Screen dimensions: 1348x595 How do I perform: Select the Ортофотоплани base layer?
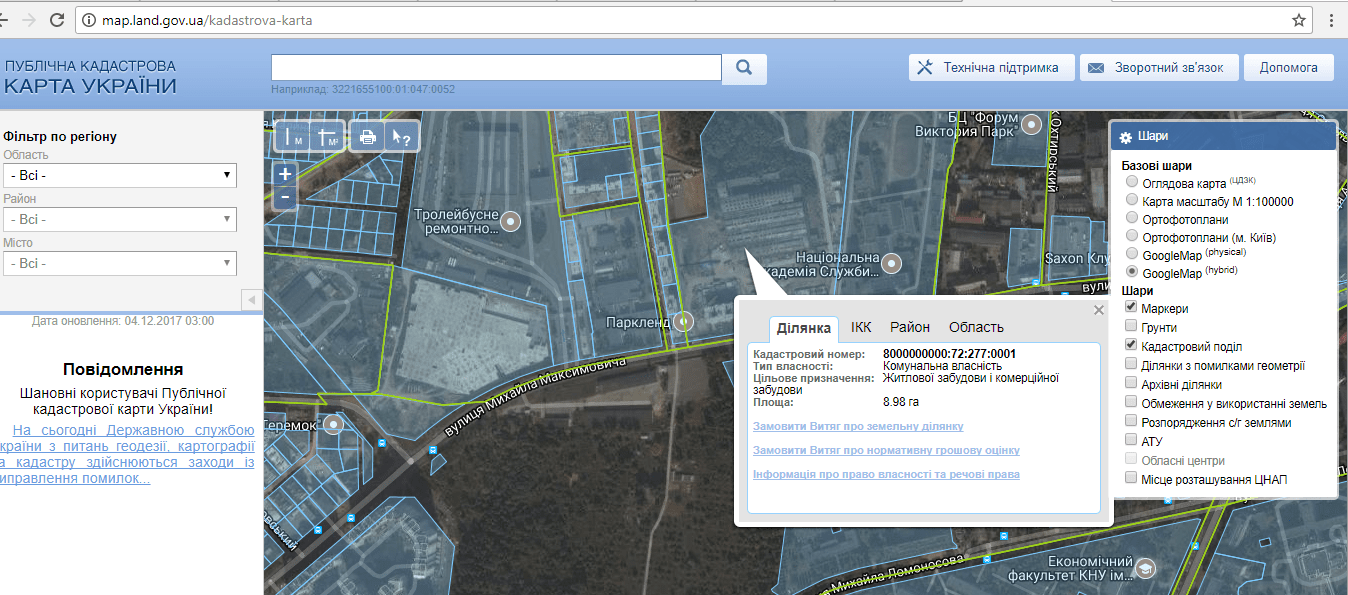click(1132, 219)
